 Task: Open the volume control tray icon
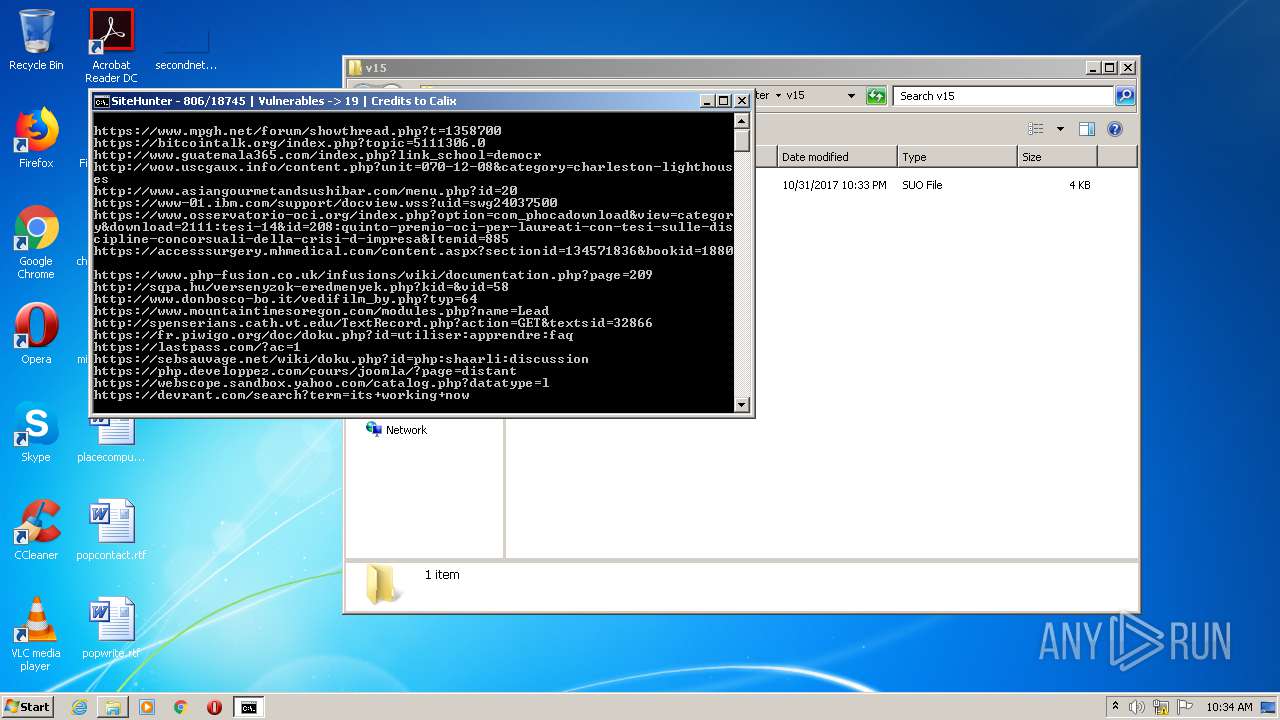tap(1137, 707)
